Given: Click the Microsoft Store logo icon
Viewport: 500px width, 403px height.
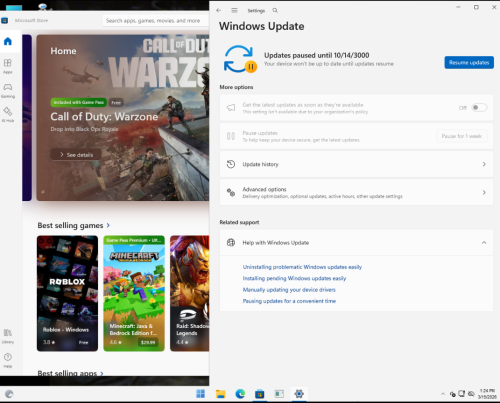Looking at the screenshot, I should tap(5, 21).
